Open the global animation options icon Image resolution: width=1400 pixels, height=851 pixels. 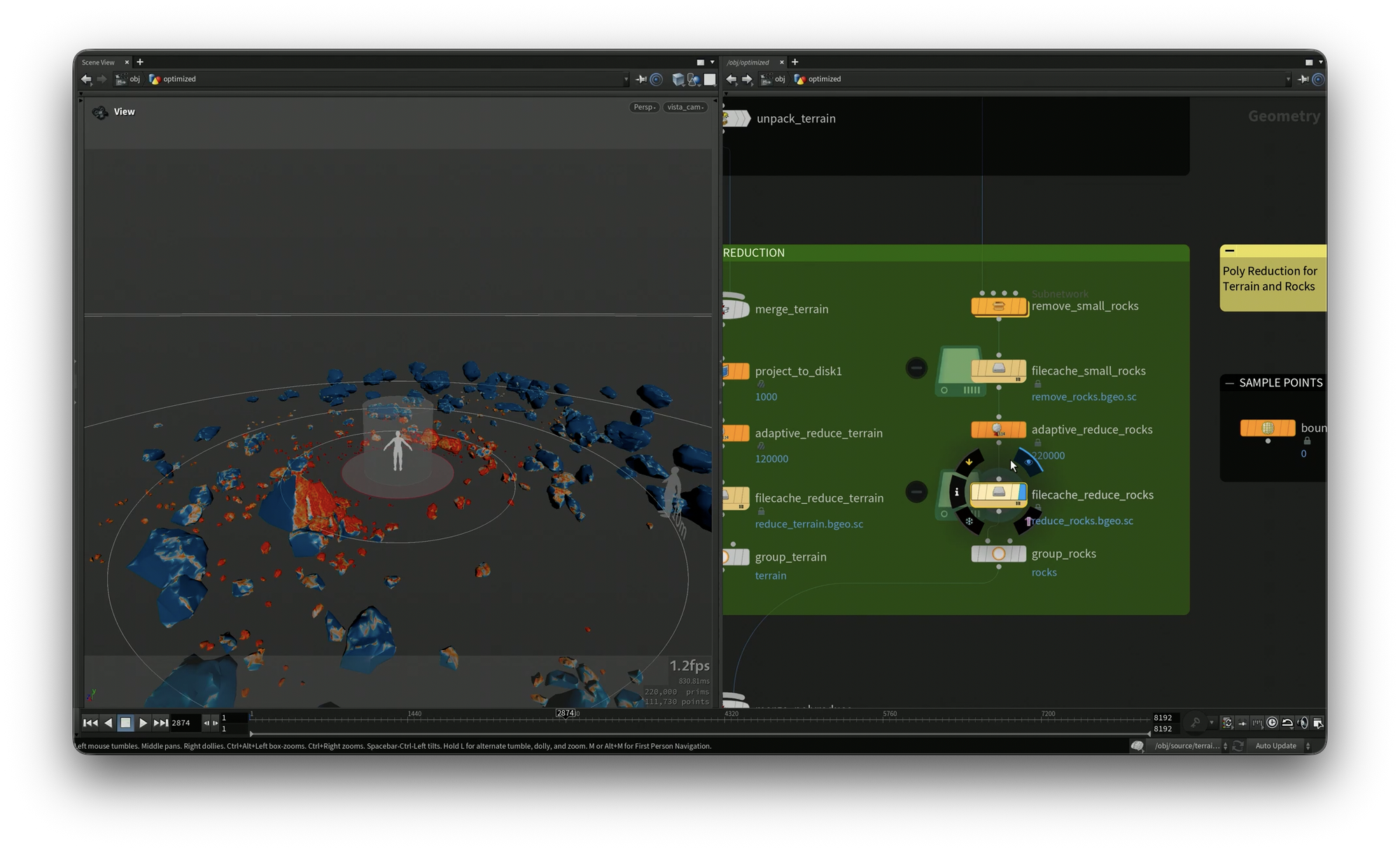(x=1228, y=723)
